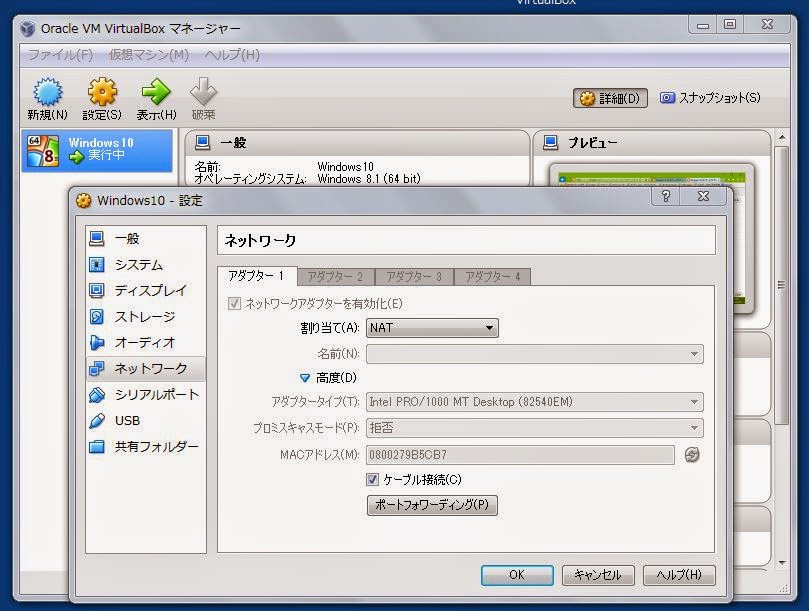Click the scrollbar down arrow in manager
Screen dimensions: 809x611
pos(782,562)
